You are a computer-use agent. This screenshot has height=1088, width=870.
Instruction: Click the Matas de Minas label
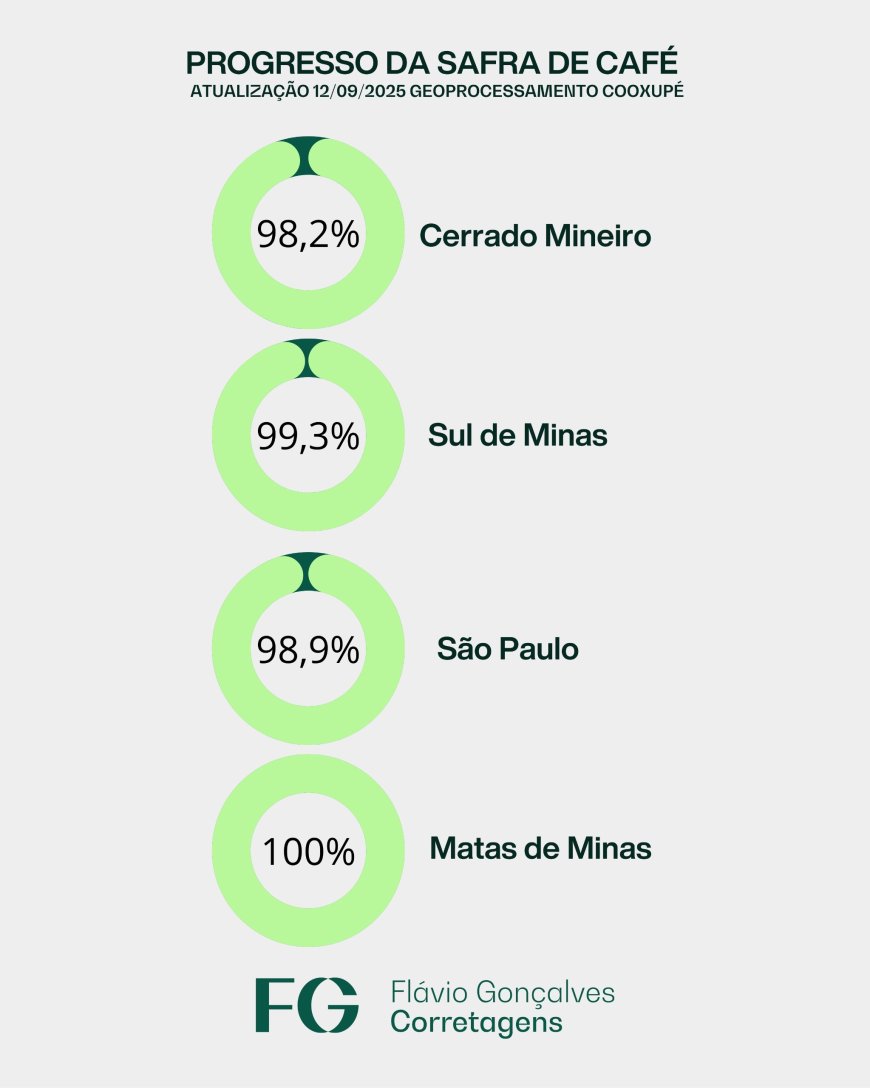tap(540, 848)
